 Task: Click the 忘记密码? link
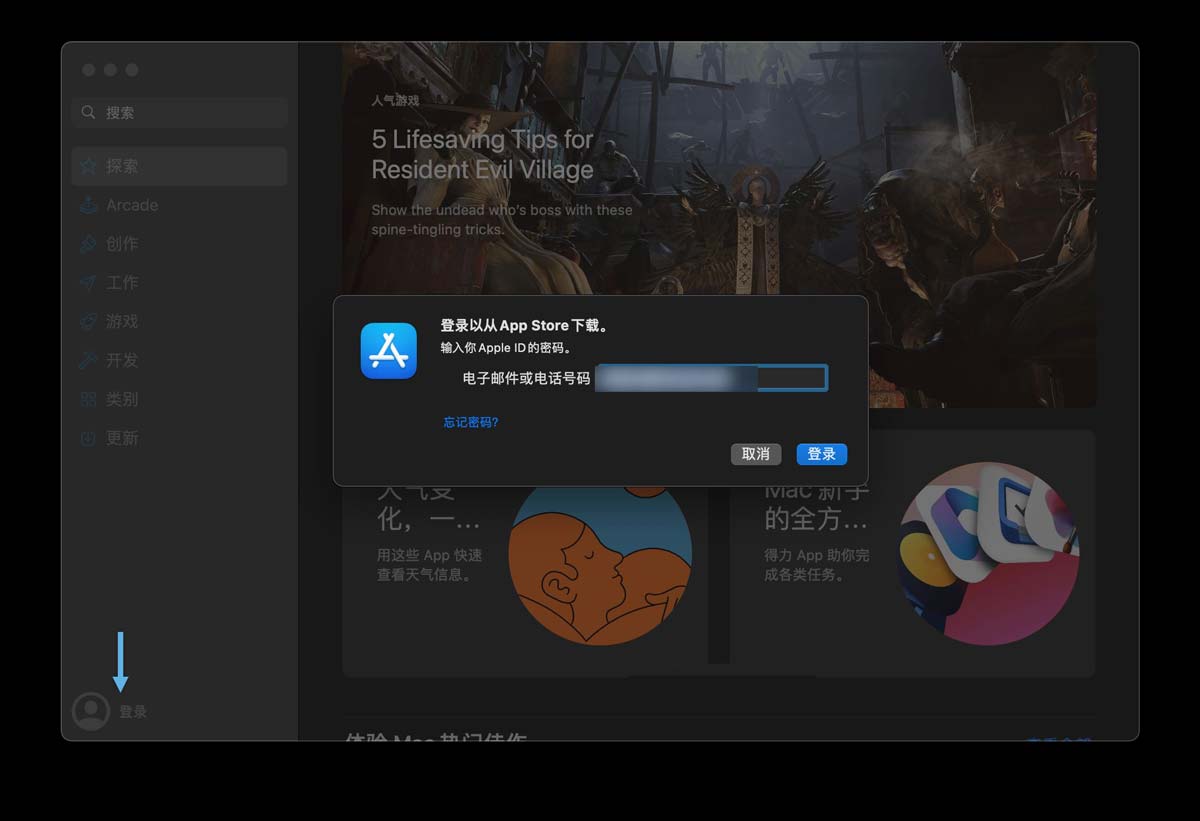pos(471,422)
